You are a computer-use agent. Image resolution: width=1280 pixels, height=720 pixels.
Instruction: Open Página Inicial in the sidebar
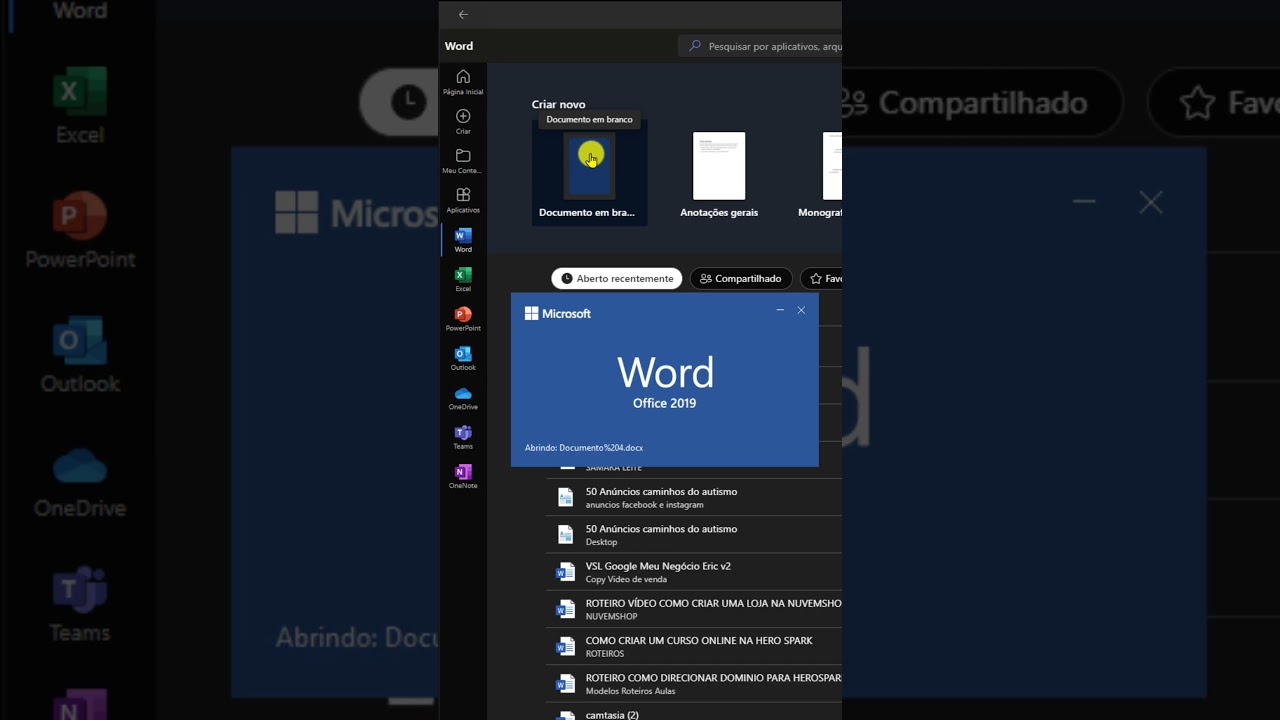463,82
